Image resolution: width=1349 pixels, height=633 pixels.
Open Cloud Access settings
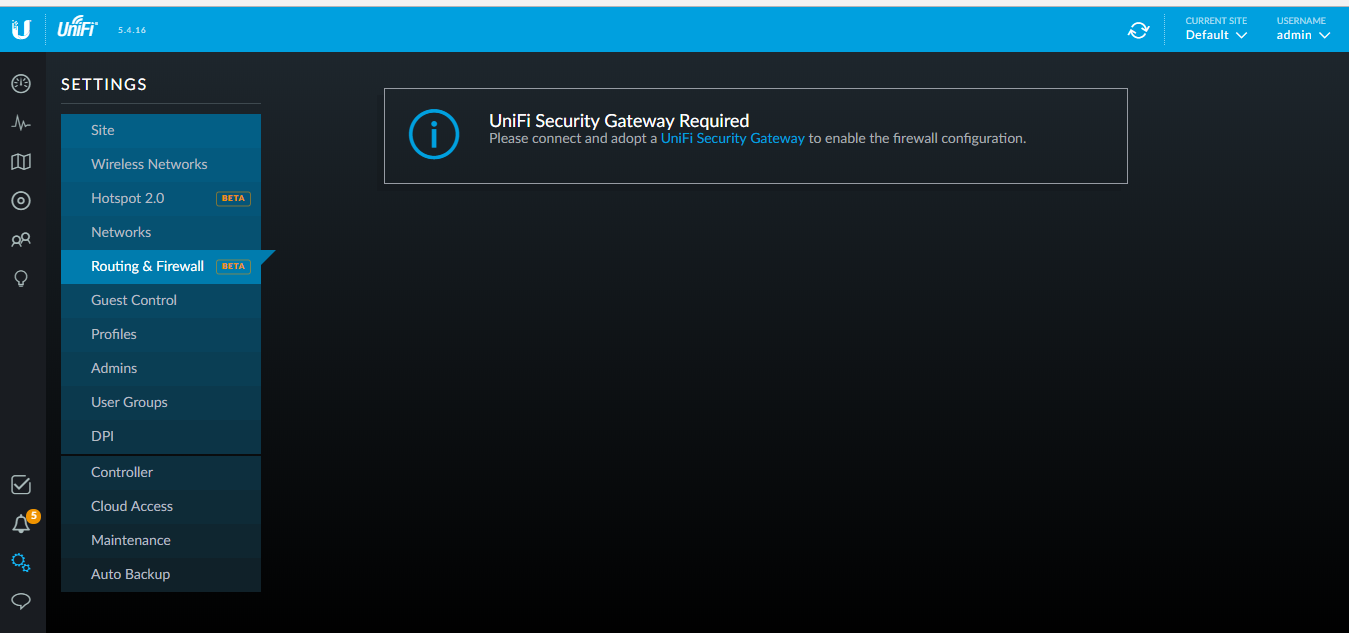click(161, 506)
